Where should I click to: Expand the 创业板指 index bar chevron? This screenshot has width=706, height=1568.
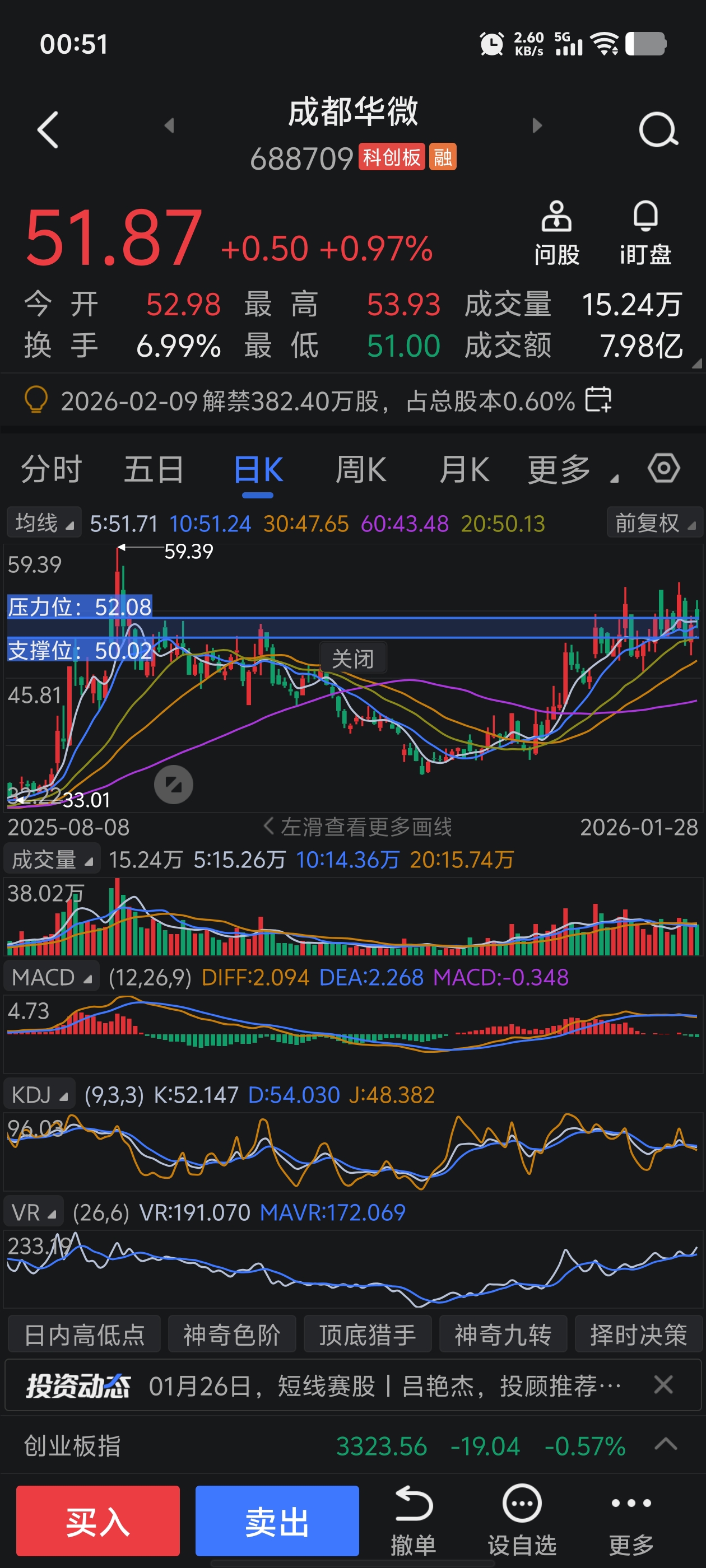665,1444
